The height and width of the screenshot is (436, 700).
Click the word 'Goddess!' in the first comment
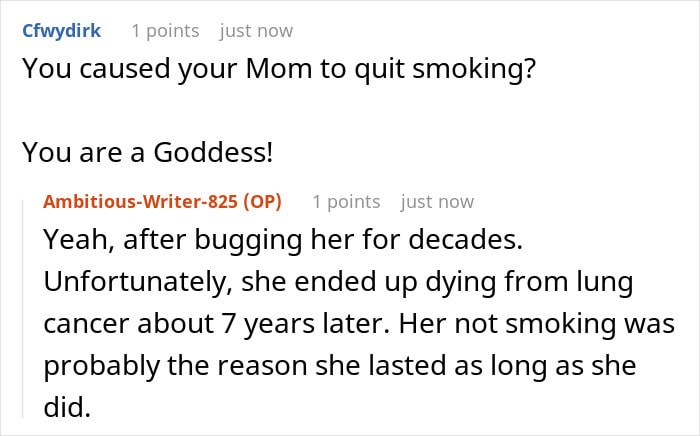coord(213,152)
